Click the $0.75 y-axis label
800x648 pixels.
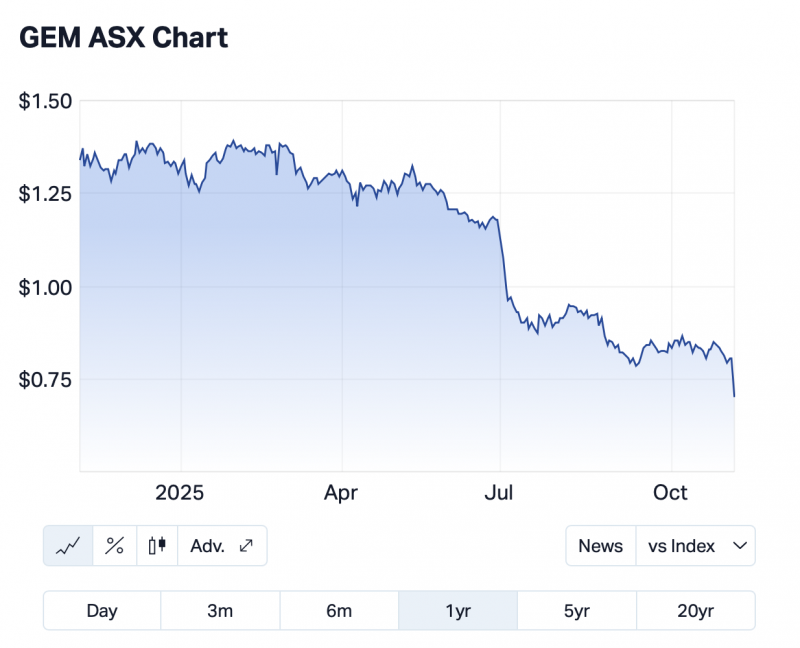tap(45, 380)
